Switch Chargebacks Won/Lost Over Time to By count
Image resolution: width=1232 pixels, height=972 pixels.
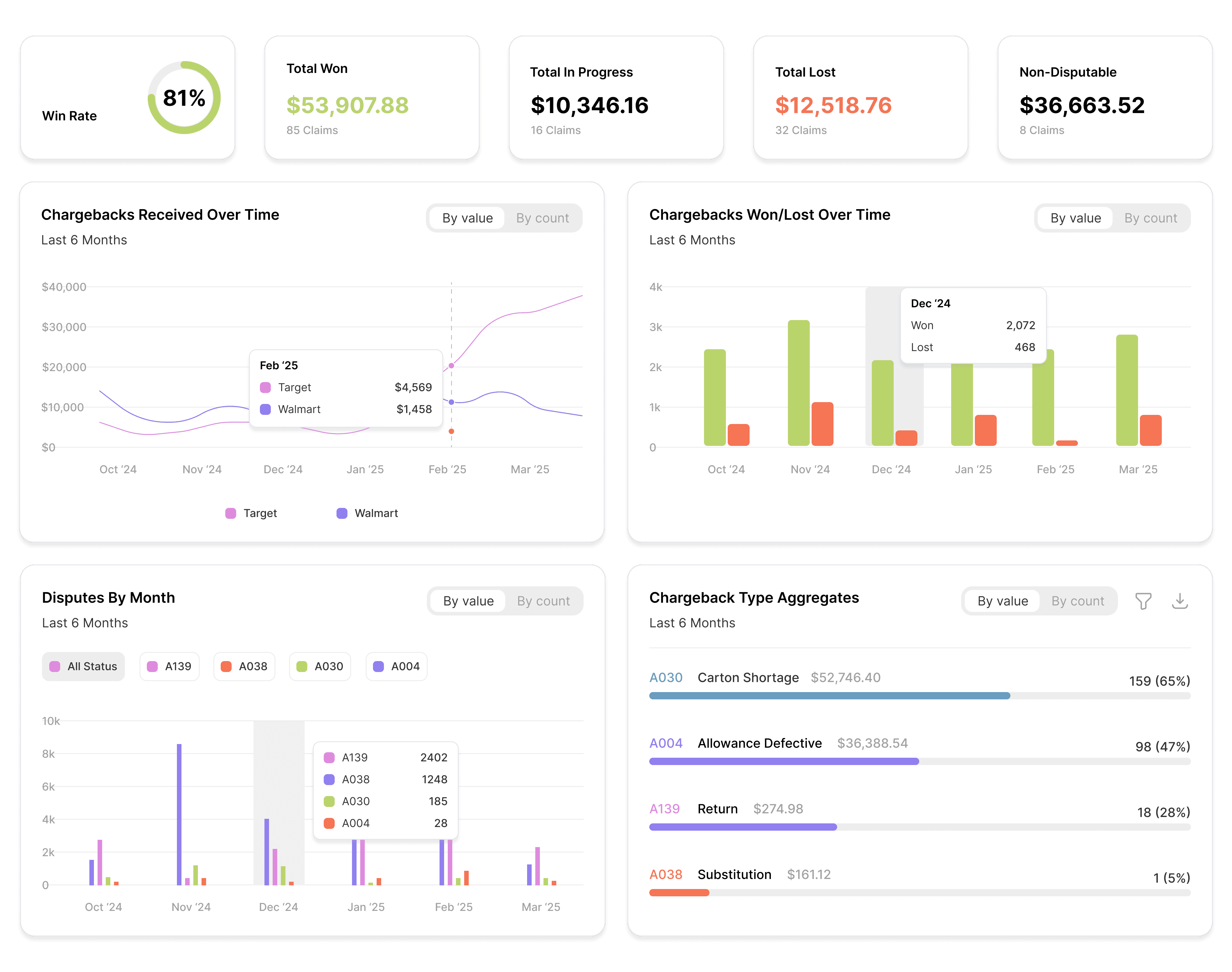pyautogui.click(x=1151, y=218)
